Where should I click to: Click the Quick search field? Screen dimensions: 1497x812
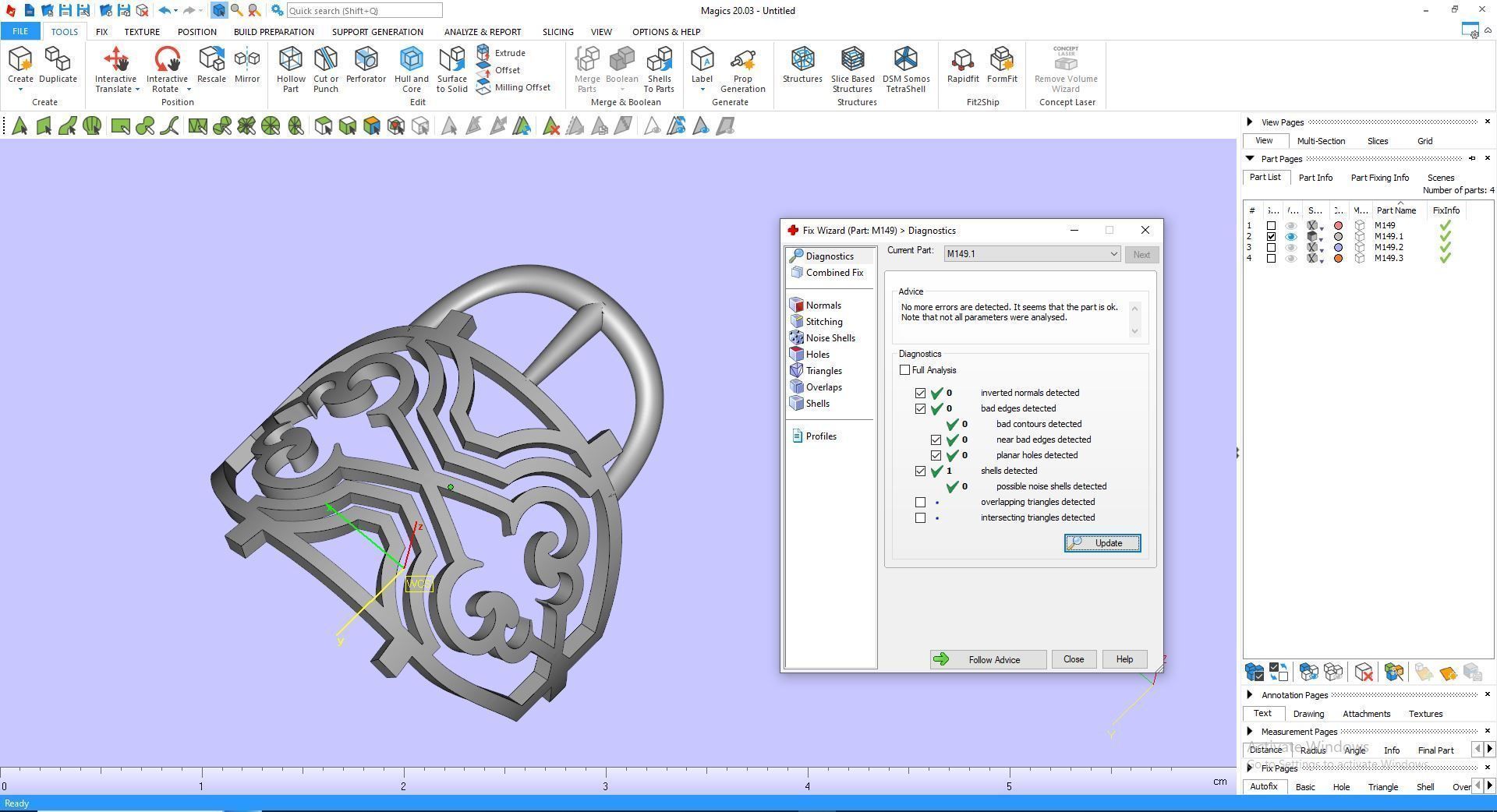pos(364,11)
